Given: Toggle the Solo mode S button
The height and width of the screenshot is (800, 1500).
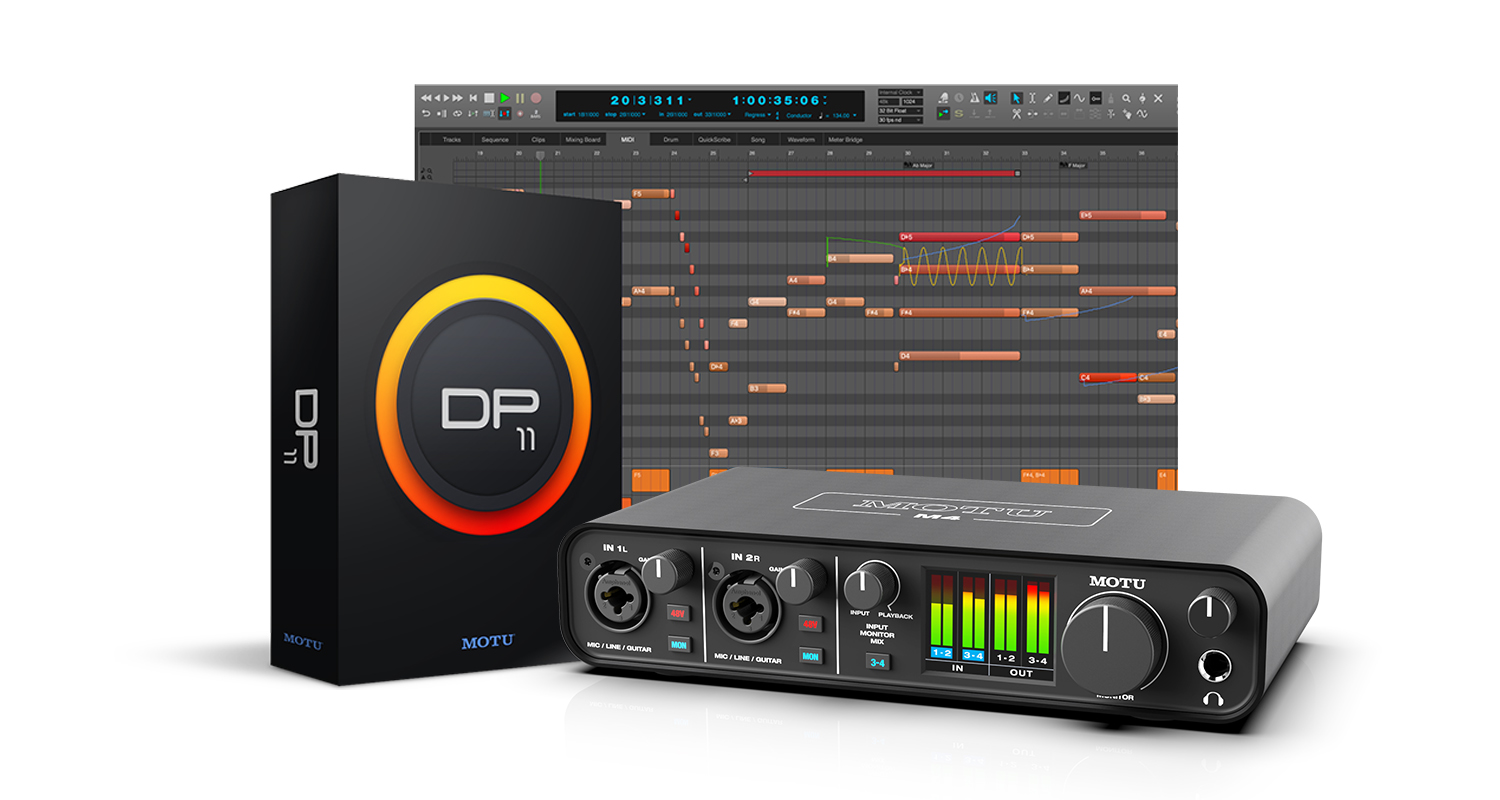Looking at the screenshot, I should 959,114.
